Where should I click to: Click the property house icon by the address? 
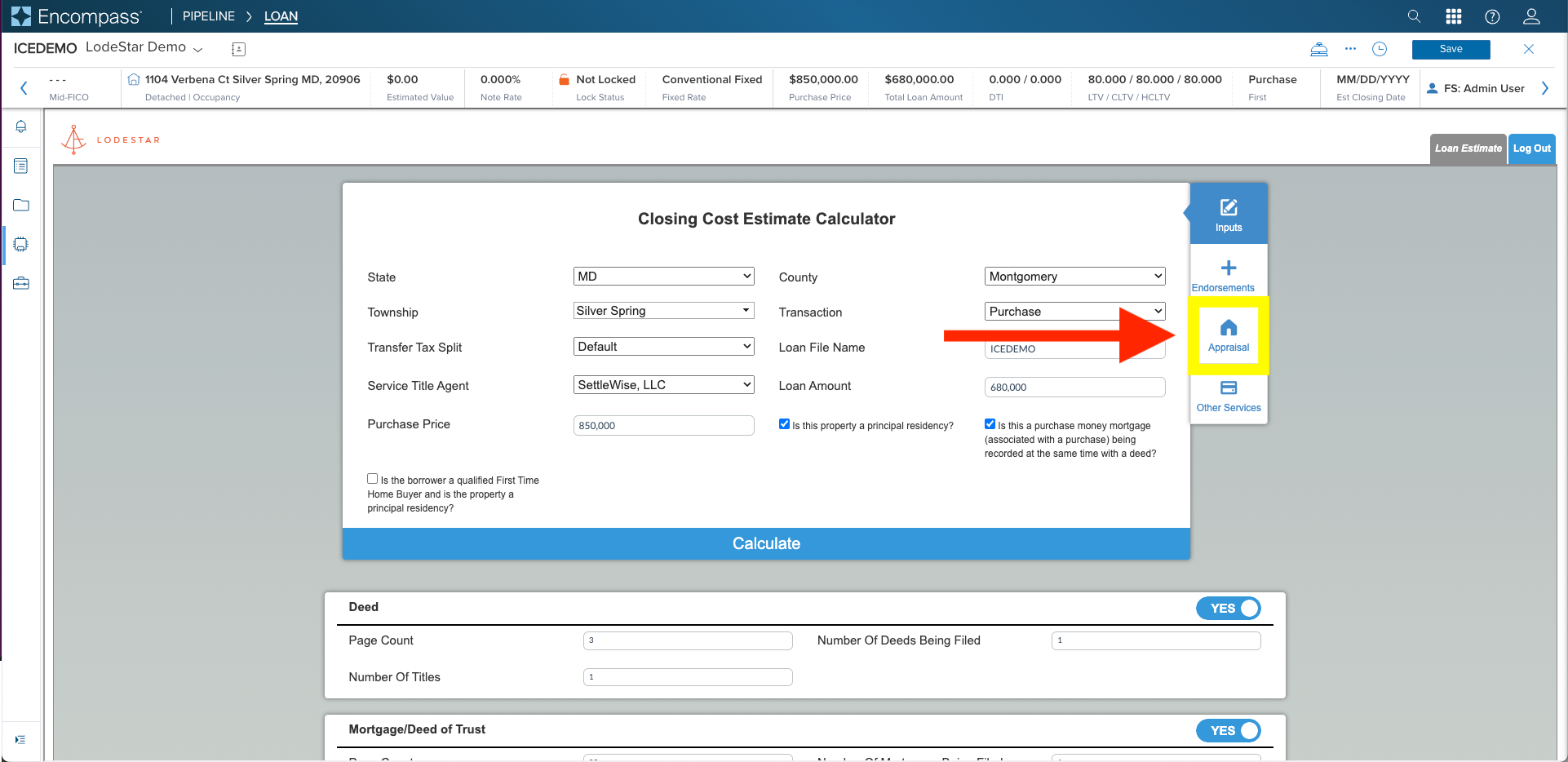pyautogui.click(x=134, y=79)
